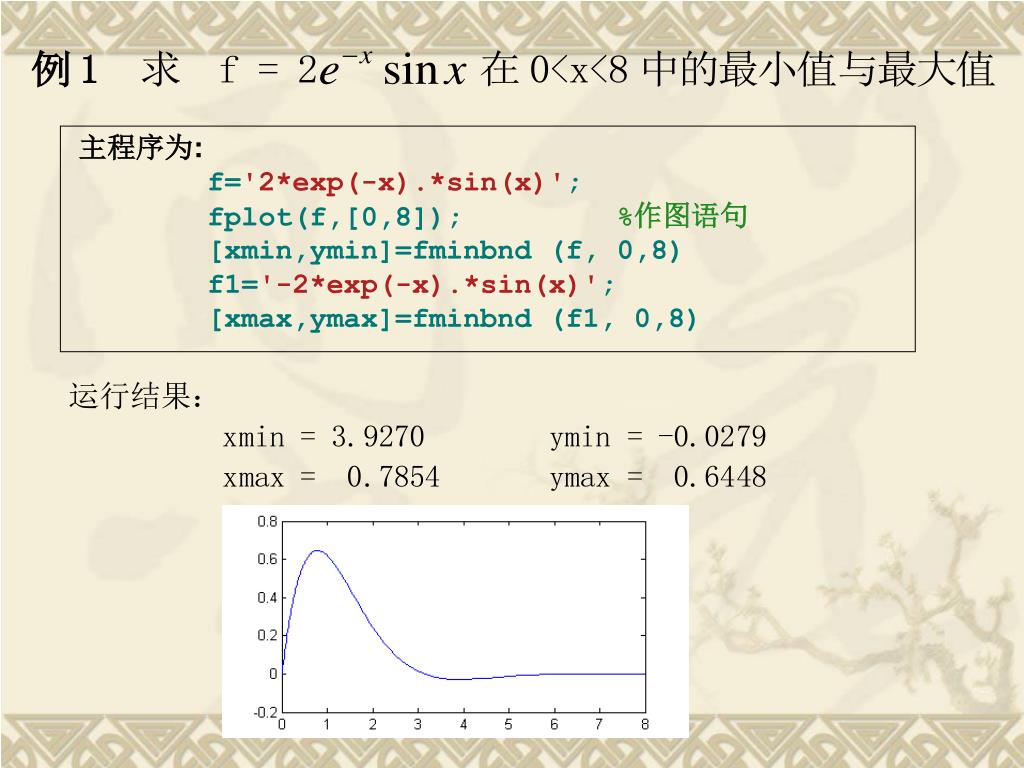Select code line f='2*exp(-x).*sin(x)';

pos(394,182)
